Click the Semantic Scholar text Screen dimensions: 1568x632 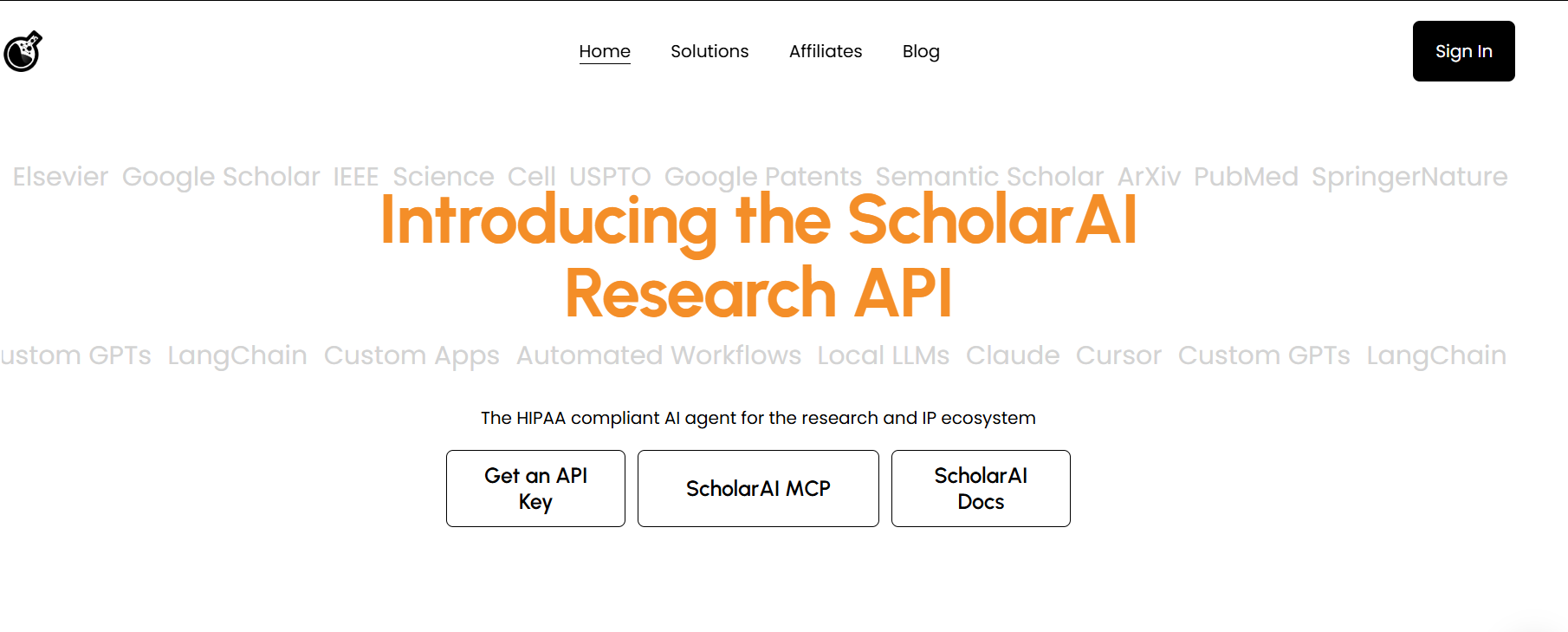988,176
